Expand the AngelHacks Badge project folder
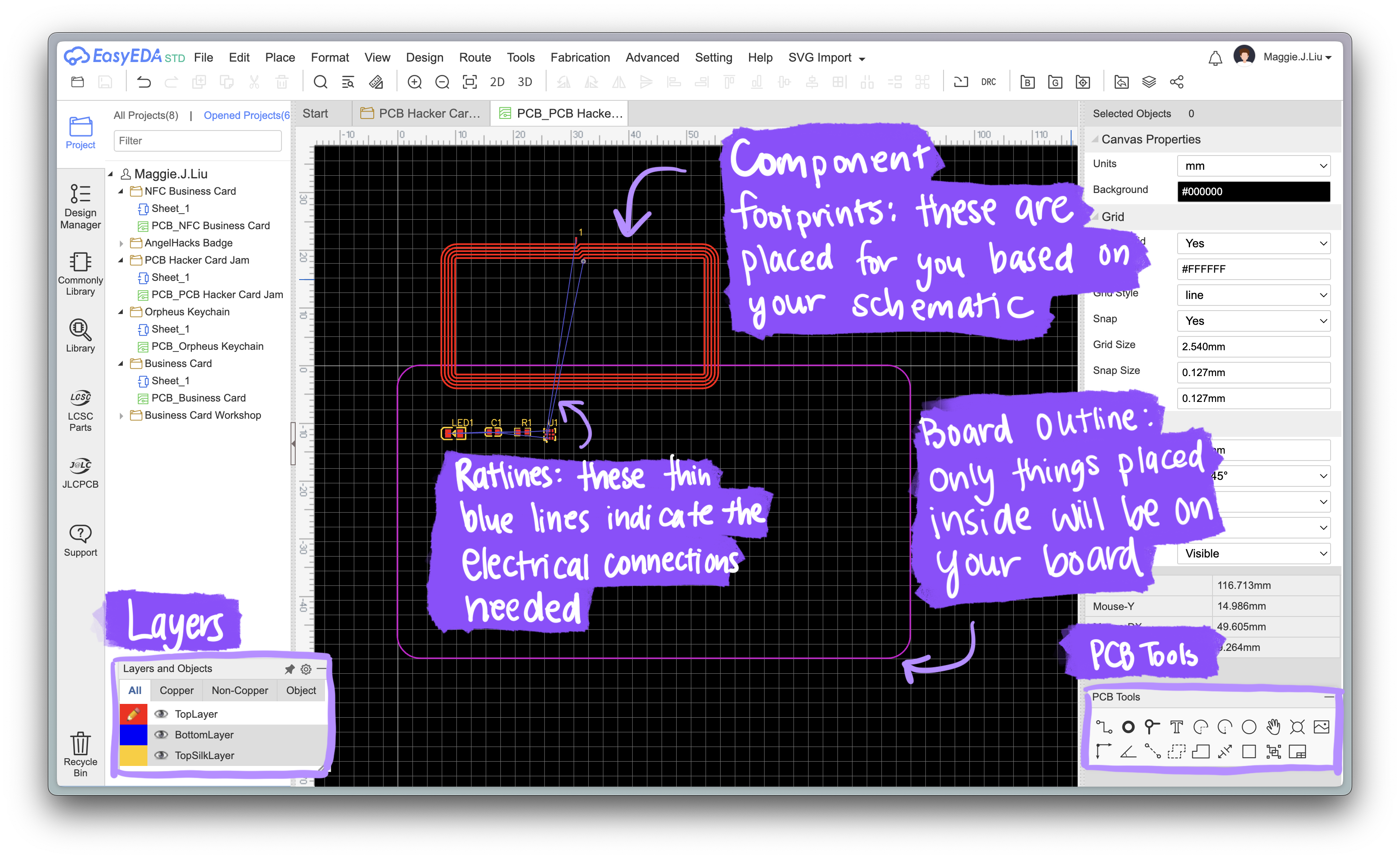 [x=121, y=243]
